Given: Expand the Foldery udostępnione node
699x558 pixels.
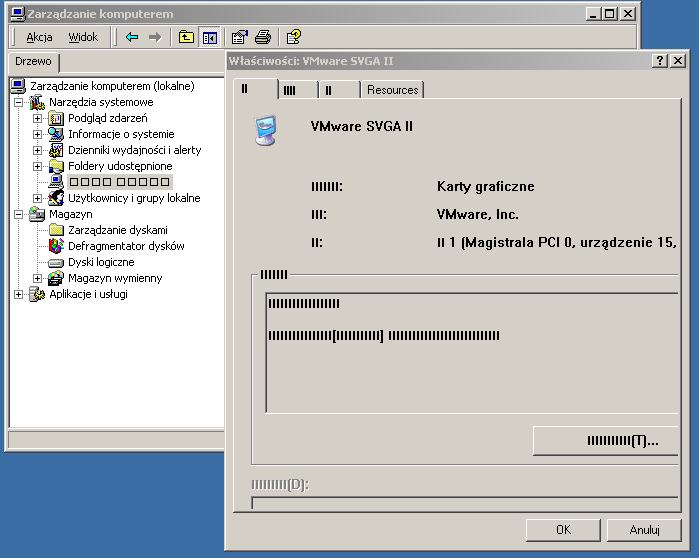Looking at the screenshot, I should click(x=37, y=167).
